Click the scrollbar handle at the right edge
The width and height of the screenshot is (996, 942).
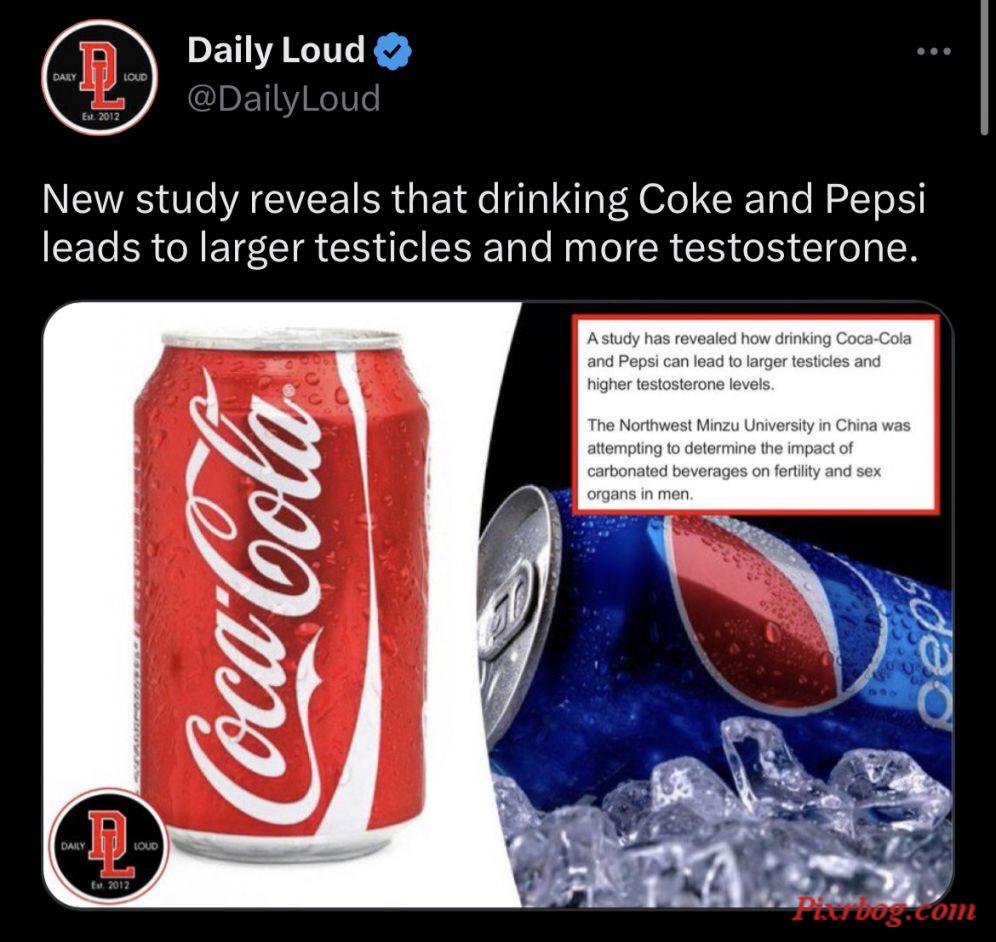tap(985, 67)
